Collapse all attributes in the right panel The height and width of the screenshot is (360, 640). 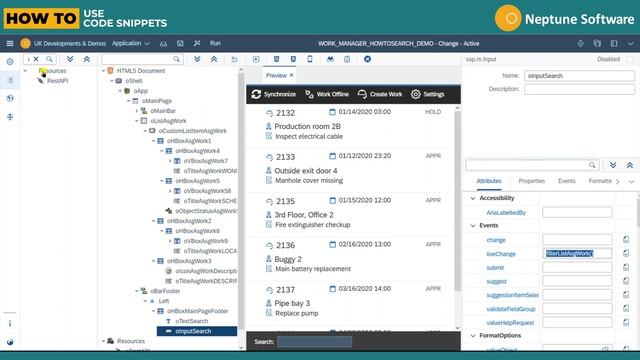coord(629,165)
